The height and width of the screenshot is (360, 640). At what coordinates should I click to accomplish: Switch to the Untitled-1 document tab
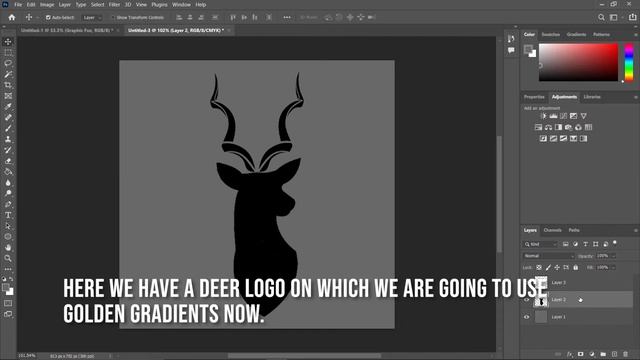[67, 30]
